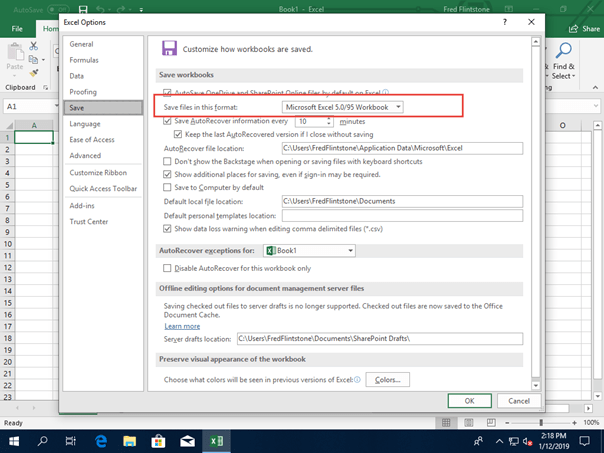This screenshot has width=604, height=453.
Task: Open File Explorer from the taskbar
Action: pos(130,441)
